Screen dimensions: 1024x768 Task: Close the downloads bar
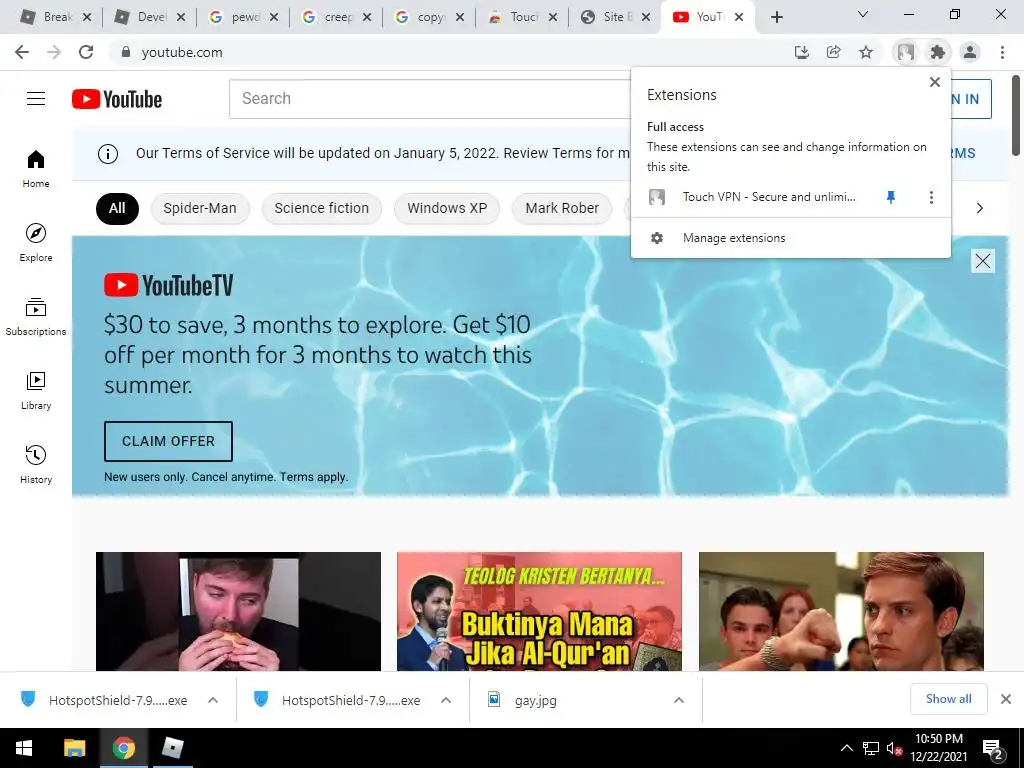pyautogui.click(x=1006, y=699)
